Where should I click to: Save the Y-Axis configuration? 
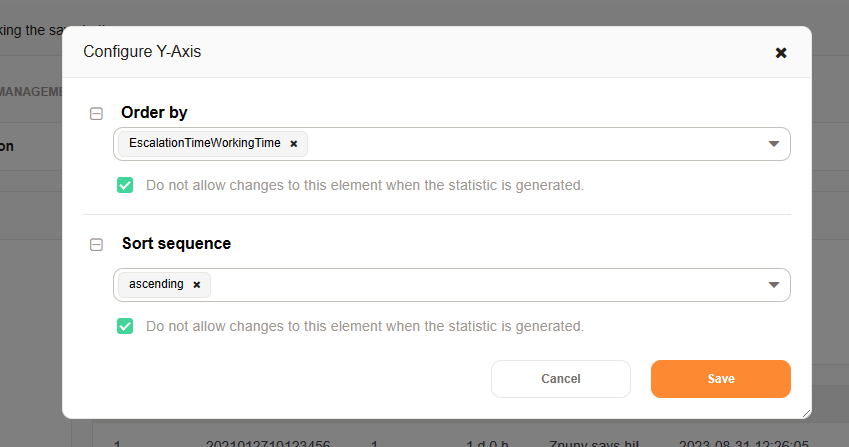720,379
